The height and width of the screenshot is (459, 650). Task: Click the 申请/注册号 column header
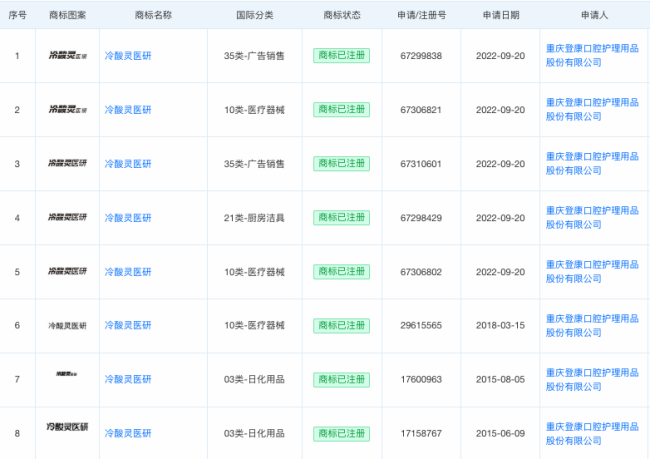coord(422,15)
